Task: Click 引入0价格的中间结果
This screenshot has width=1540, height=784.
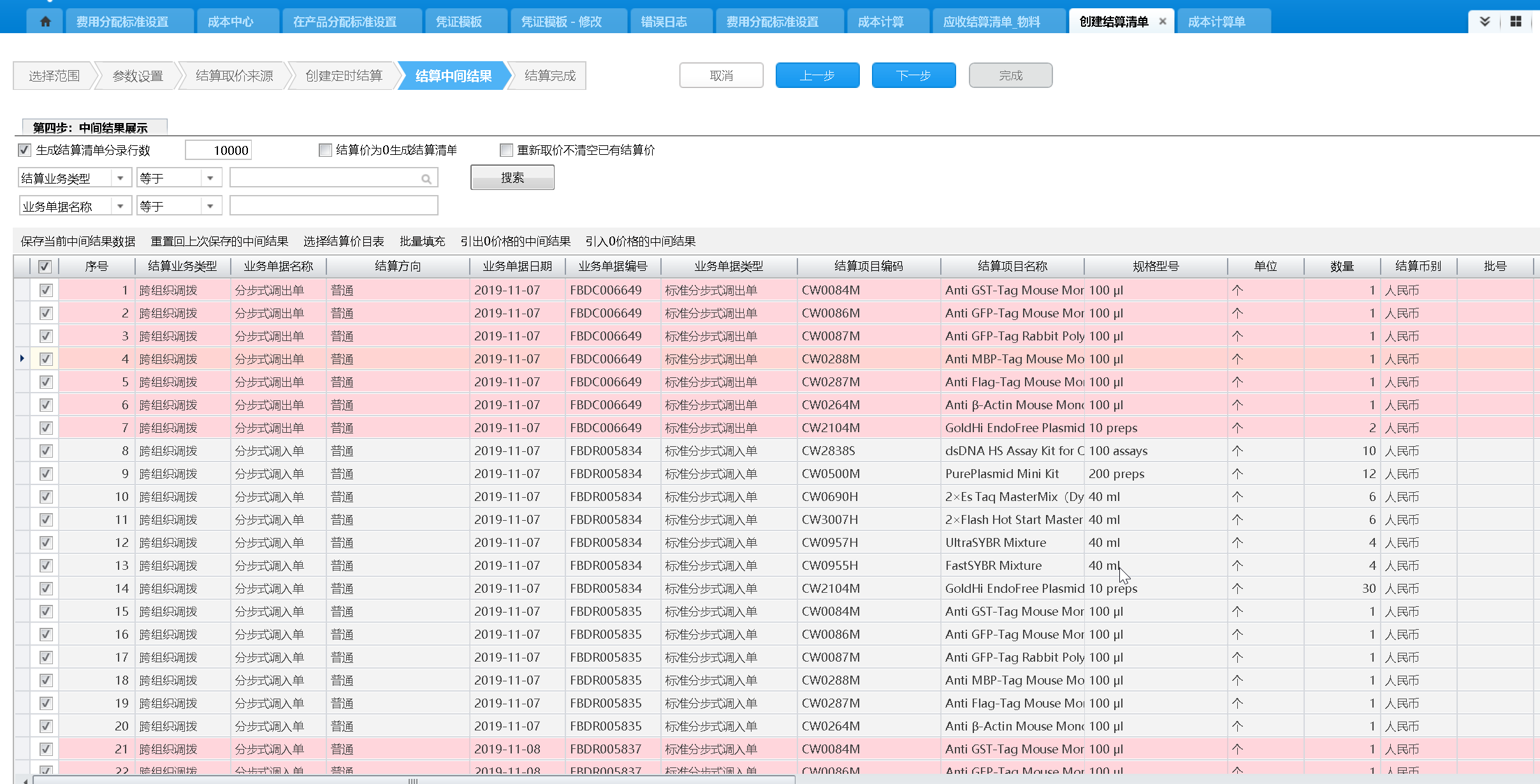Action: (x=640, y=241)
